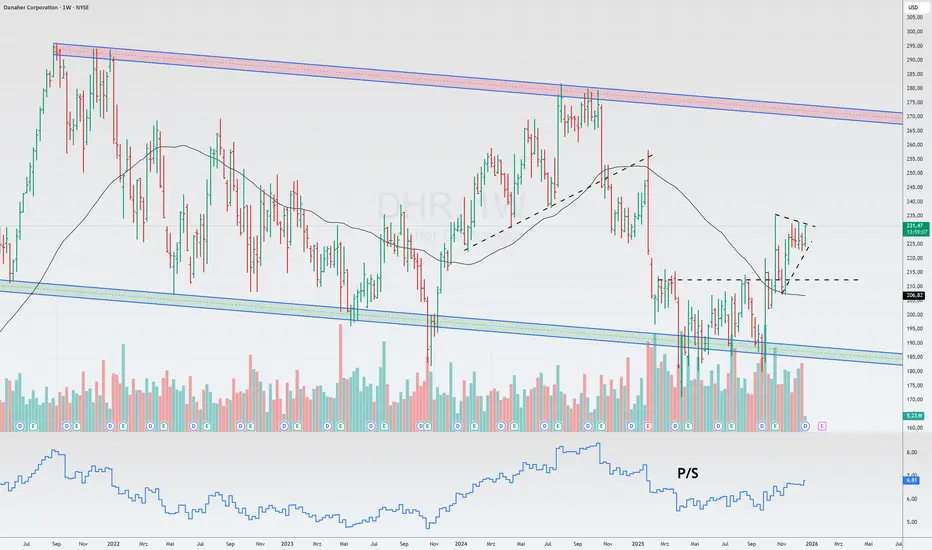Select the dashed triangle upper line near 235
932x550 pixels.
[x=795, y=220]
